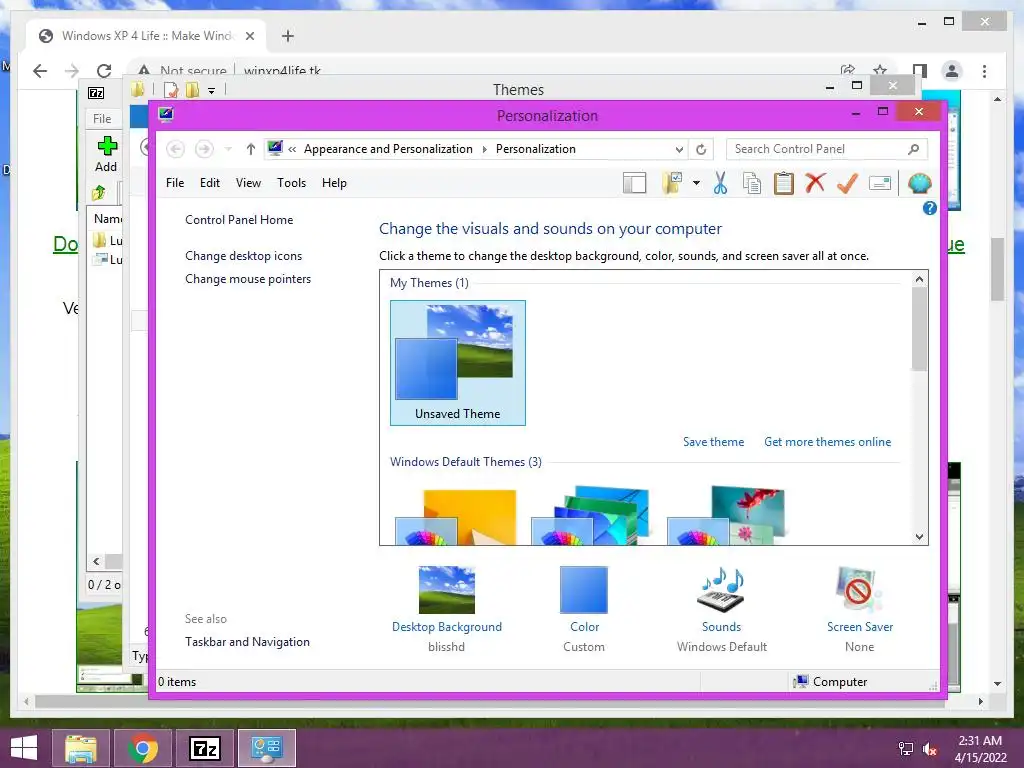Reload the Chrome page
This screenshot has width=1024, height=768.
[x=104, y=71]
